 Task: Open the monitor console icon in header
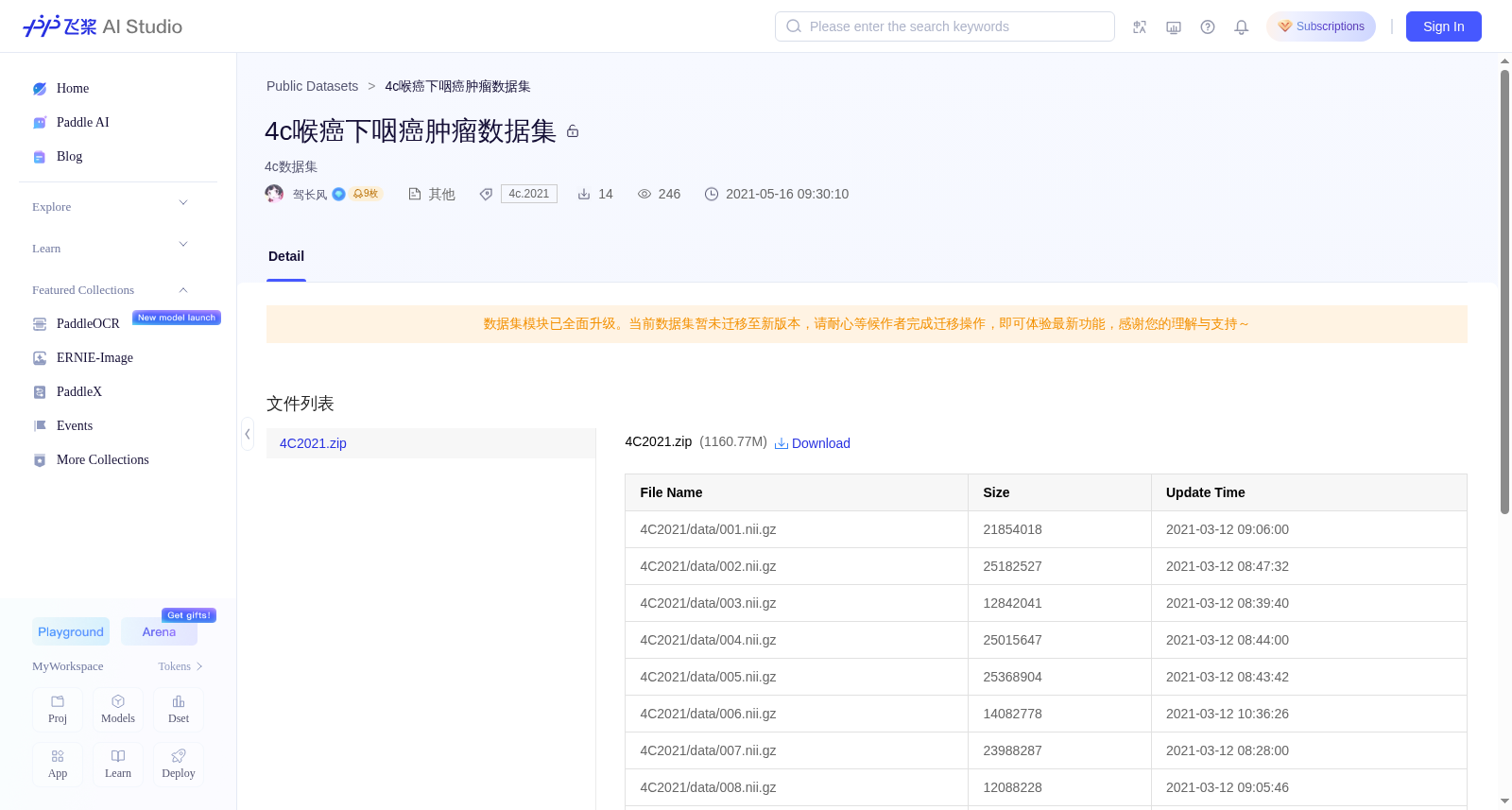click(x=1174, y=26)
